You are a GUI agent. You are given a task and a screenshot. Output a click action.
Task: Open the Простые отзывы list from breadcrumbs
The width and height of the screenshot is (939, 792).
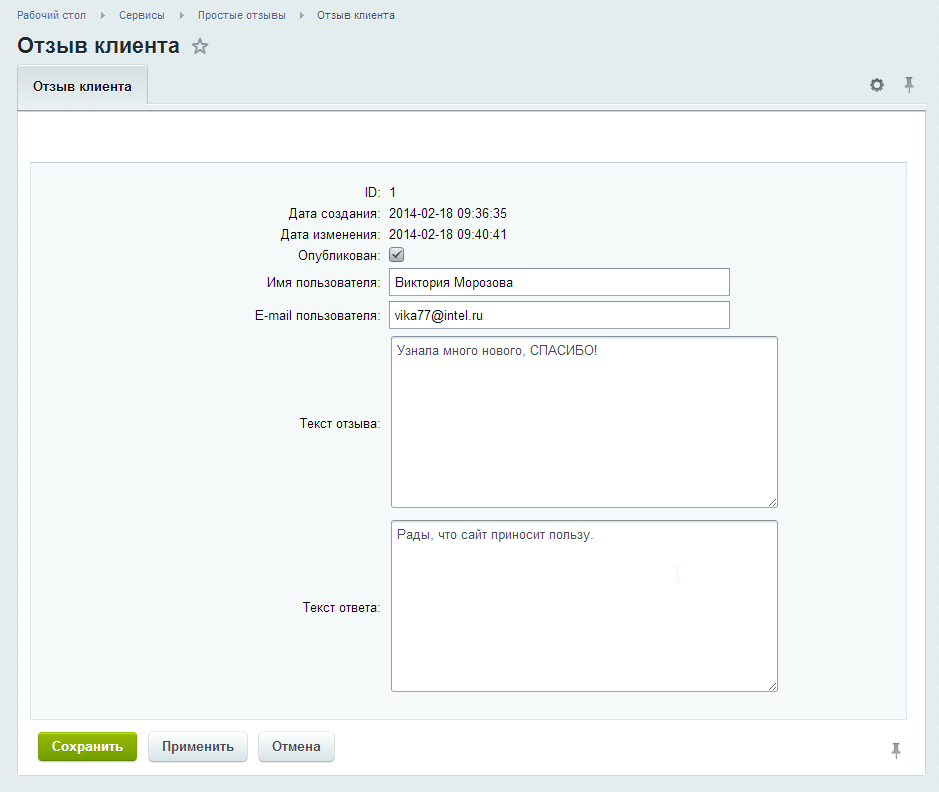(246, 15)
